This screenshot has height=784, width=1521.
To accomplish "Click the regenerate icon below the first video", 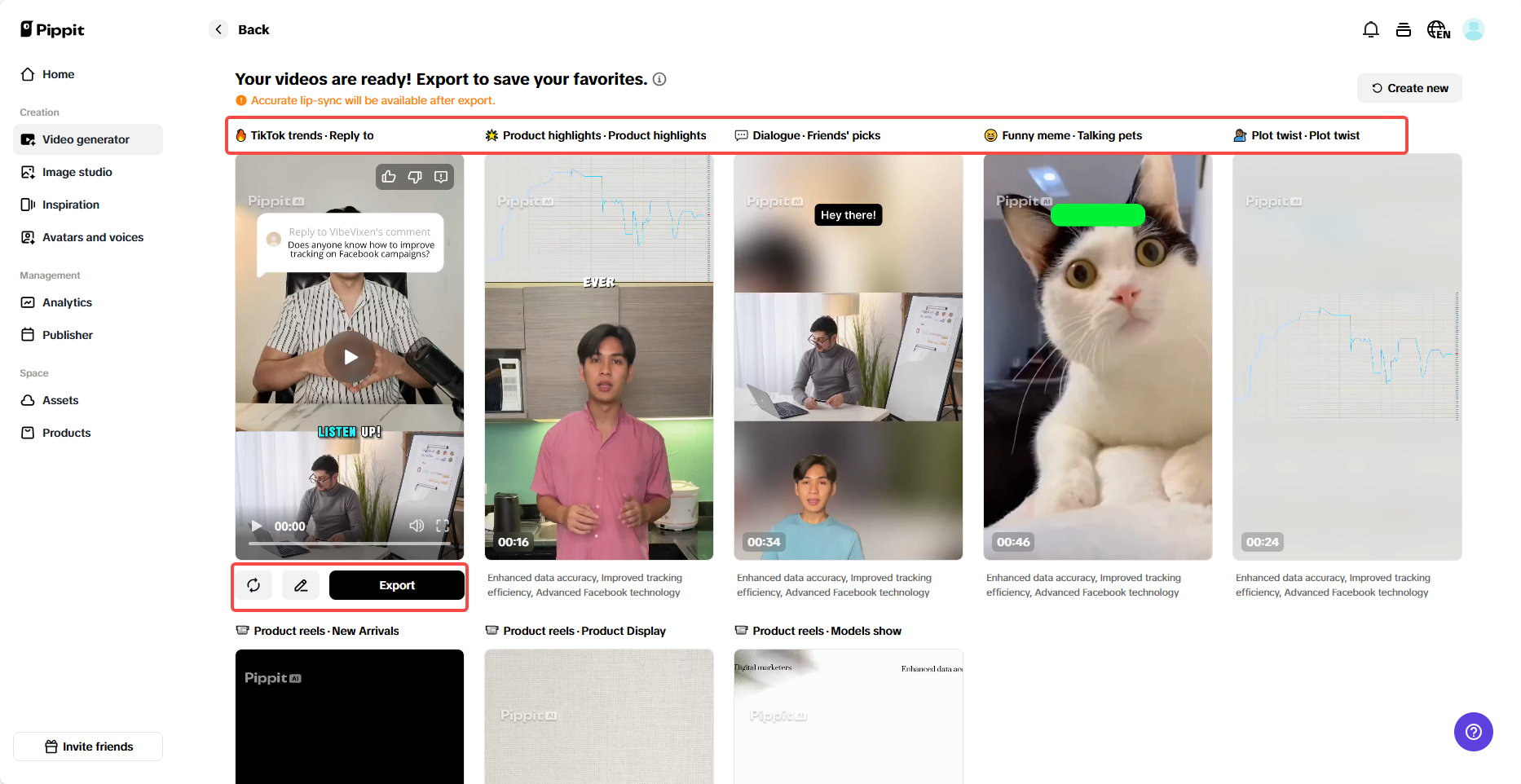I will [x=253, y=585].
